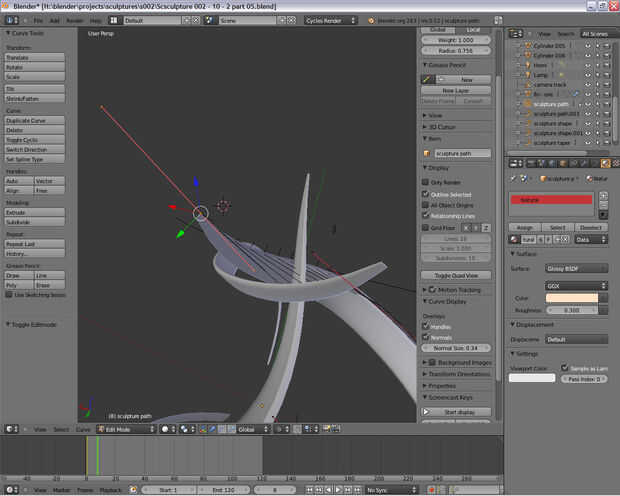Click the Subdivide button
Screen dimensions: 620x496
pyautogui.click(x=35, y=222)
